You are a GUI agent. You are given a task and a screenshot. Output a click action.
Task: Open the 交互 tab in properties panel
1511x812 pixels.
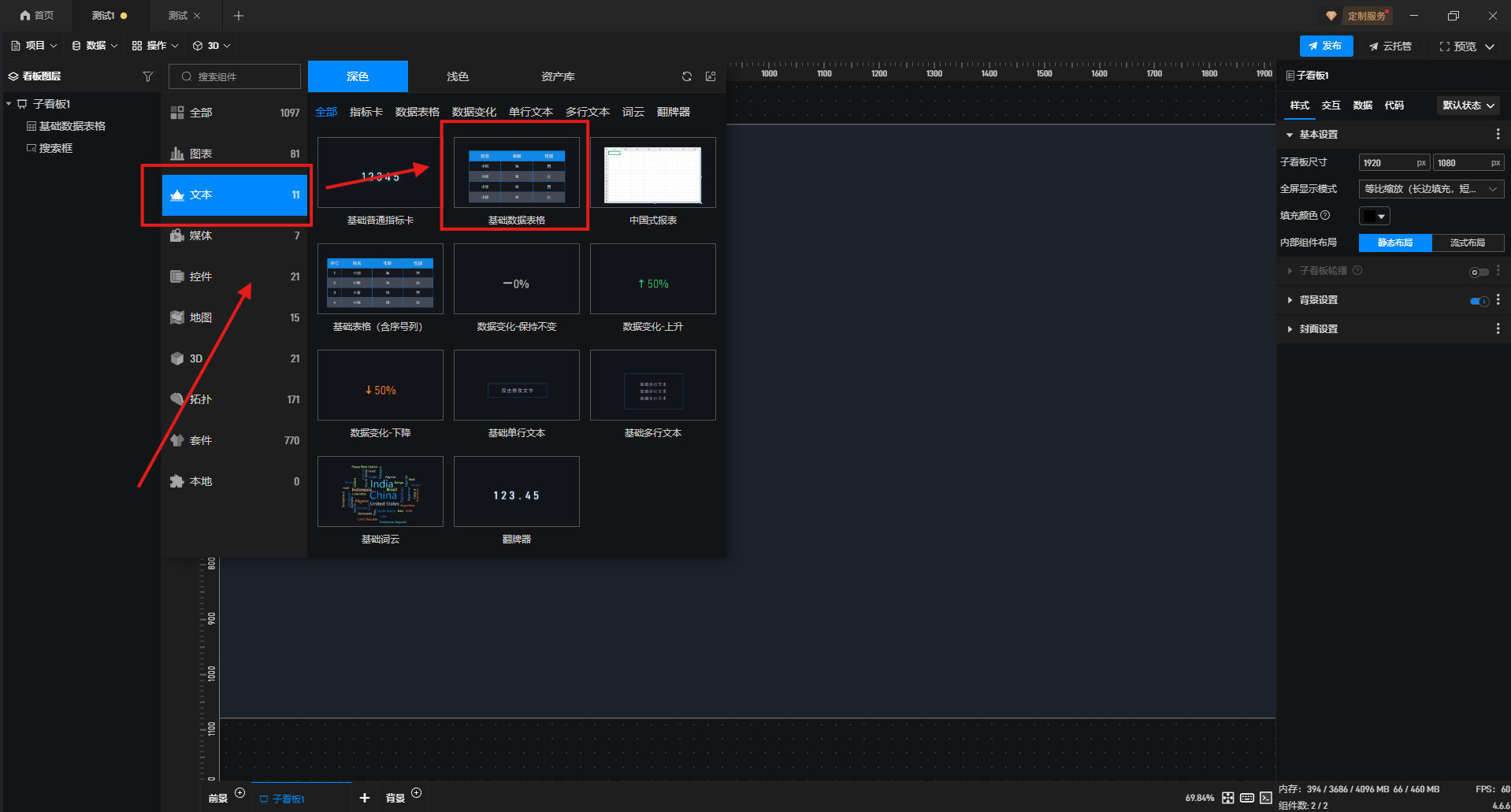1331,106
